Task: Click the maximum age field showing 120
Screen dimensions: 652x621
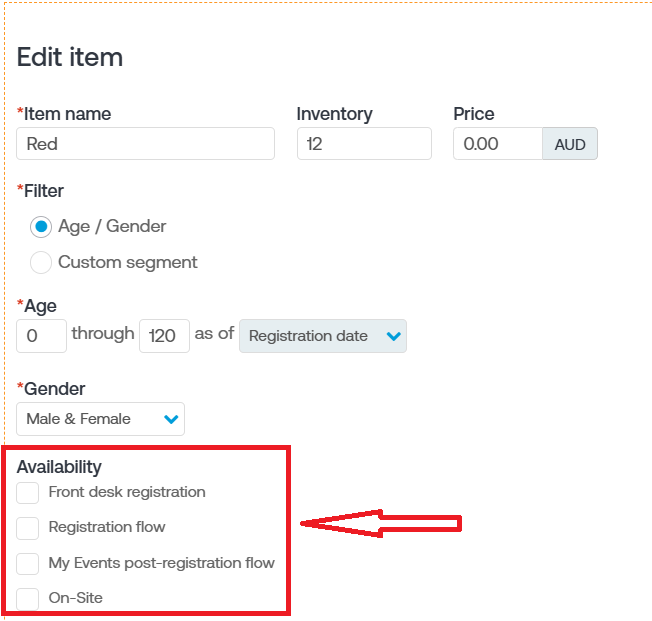Action: pos(164,336)
